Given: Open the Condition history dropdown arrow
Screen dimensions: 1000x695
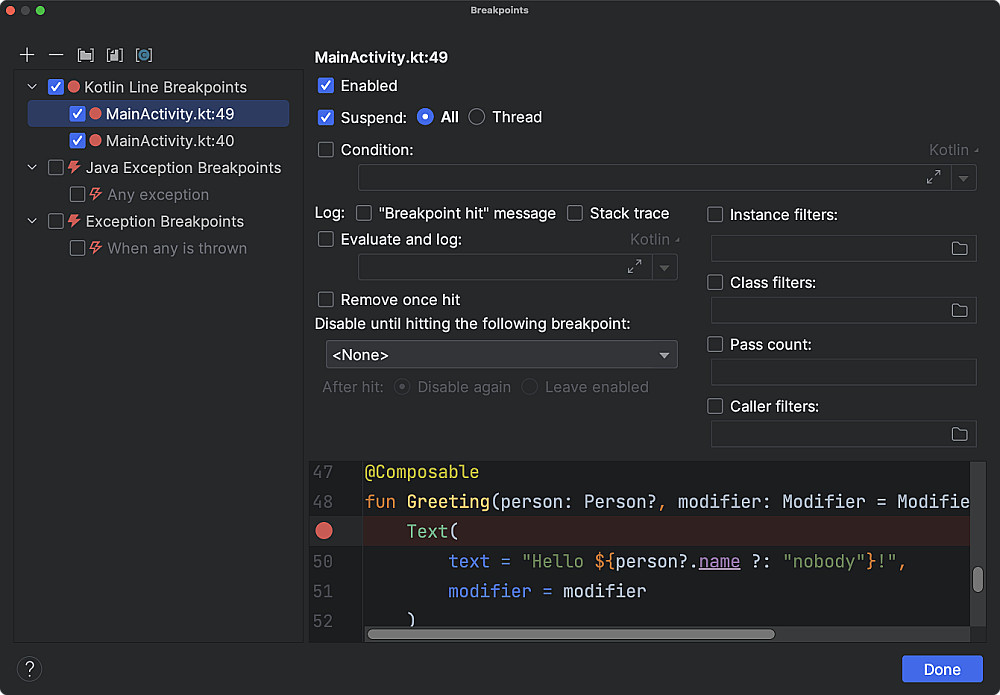Looking at the screenshot, I should pos(964,177).
